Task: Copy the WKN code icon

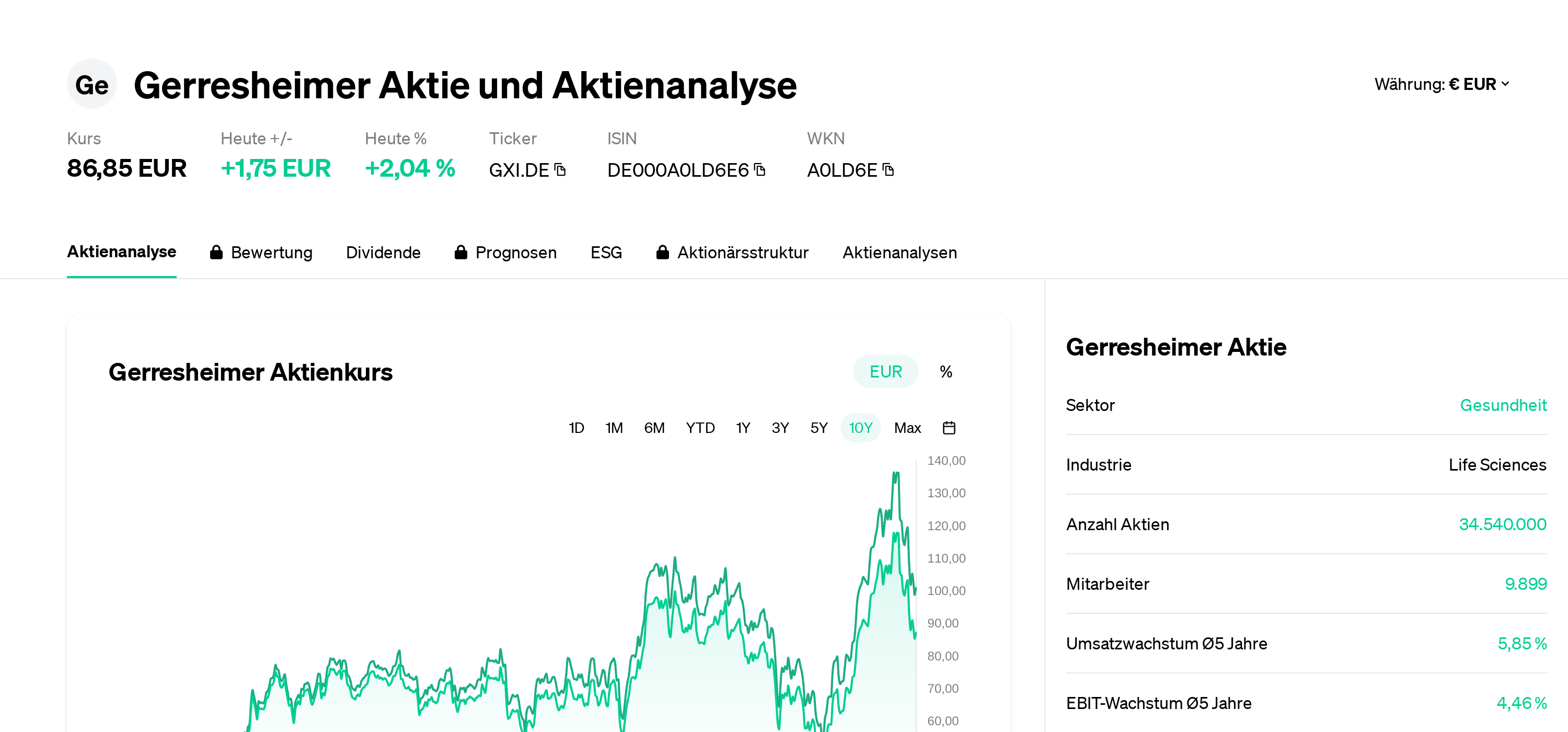Action: [x=888, y=170]
